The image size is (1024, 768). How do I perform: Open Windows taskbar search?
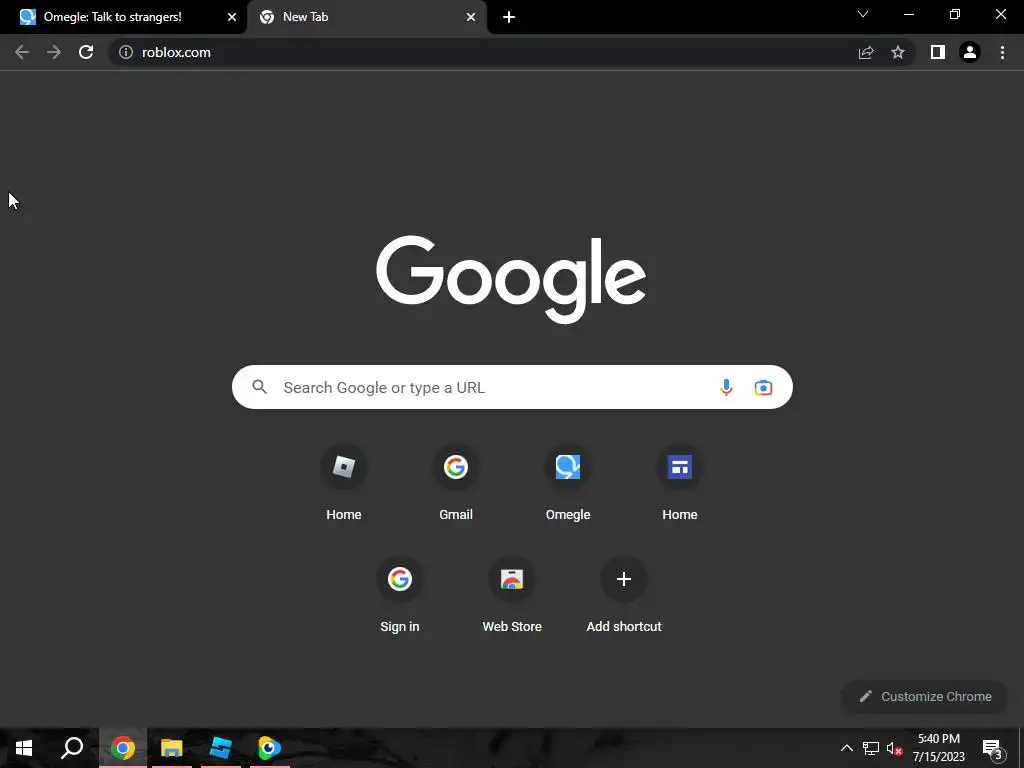(x=72, y=748)
